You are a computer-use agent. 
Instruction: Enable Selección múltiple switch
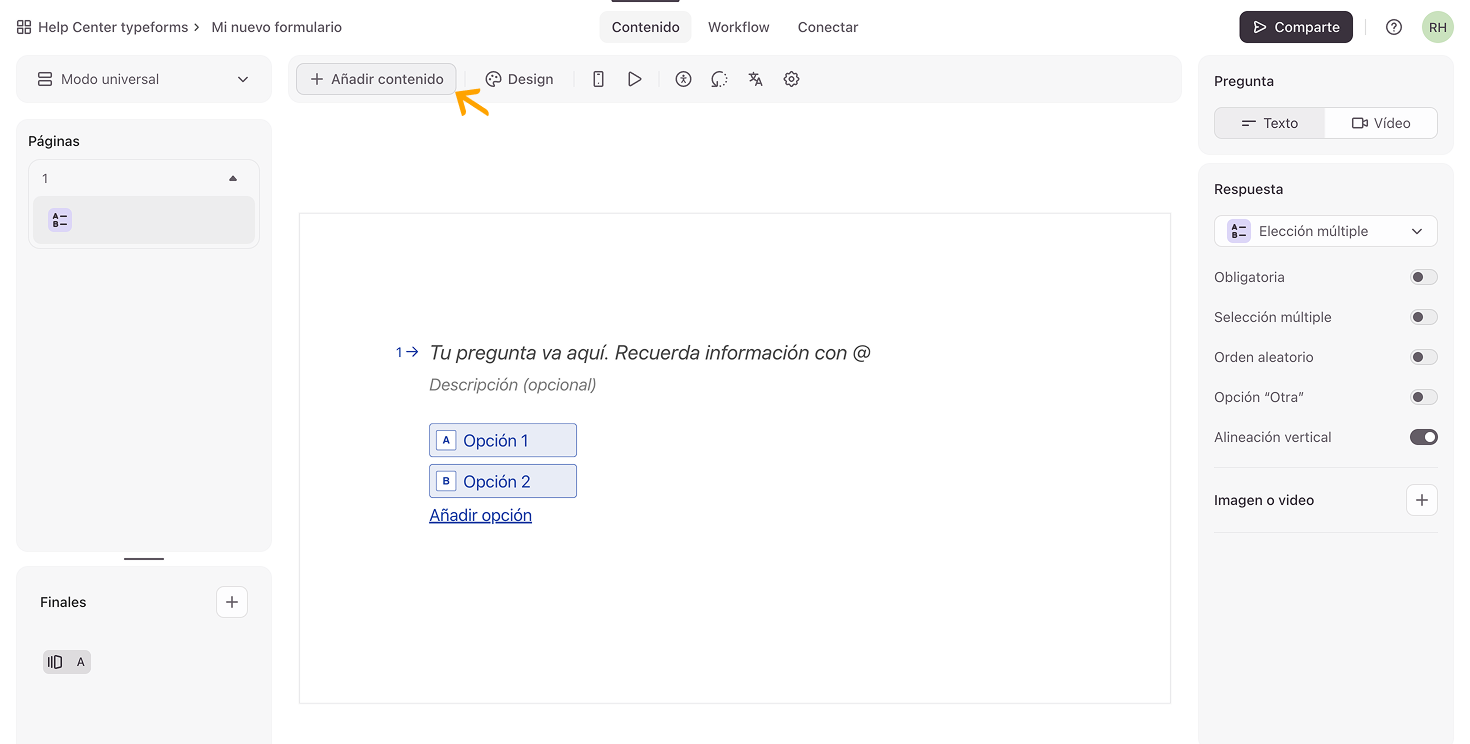(1424, 317)
